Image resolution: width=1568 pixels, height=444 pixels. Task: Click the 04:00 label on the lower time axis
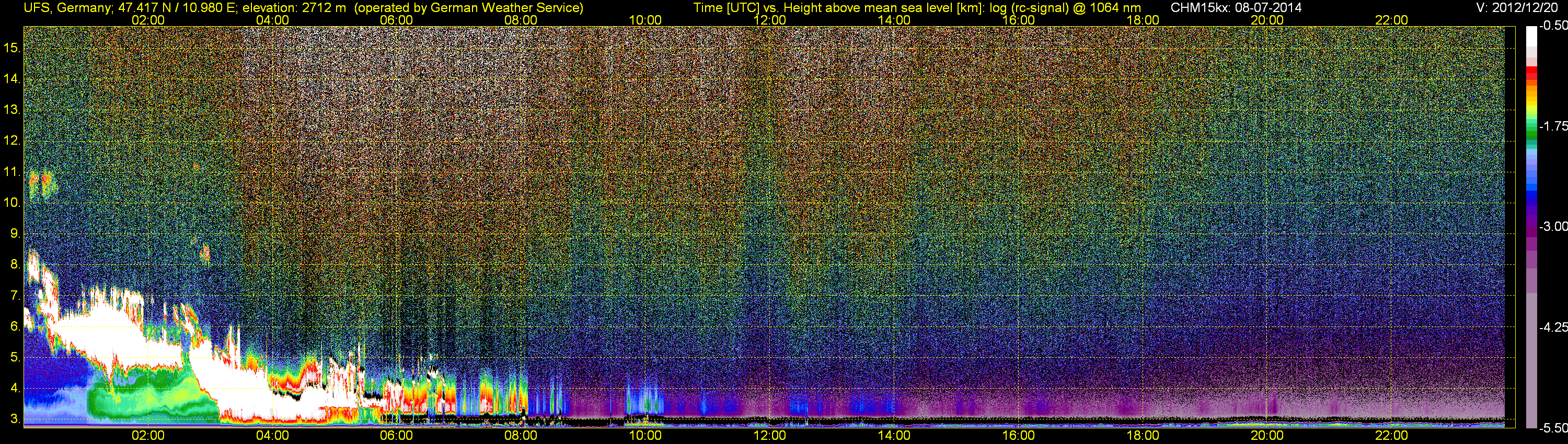[x=272, y=436]
